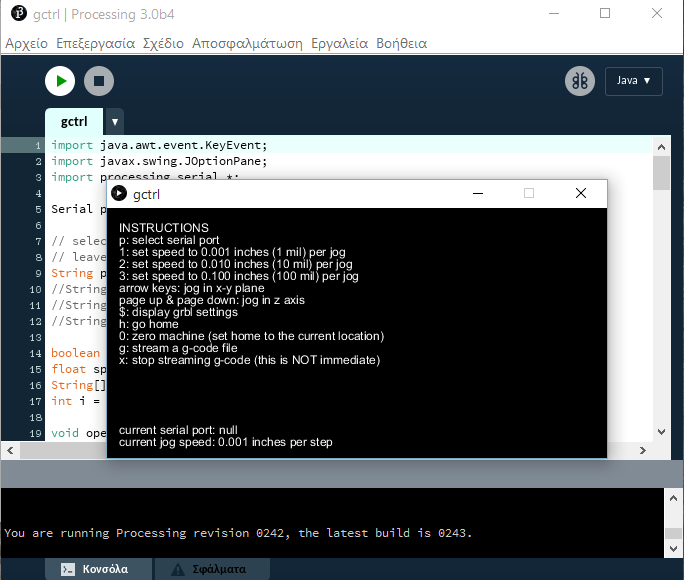Switch to the Κονσόλα tab

[99, 569]
